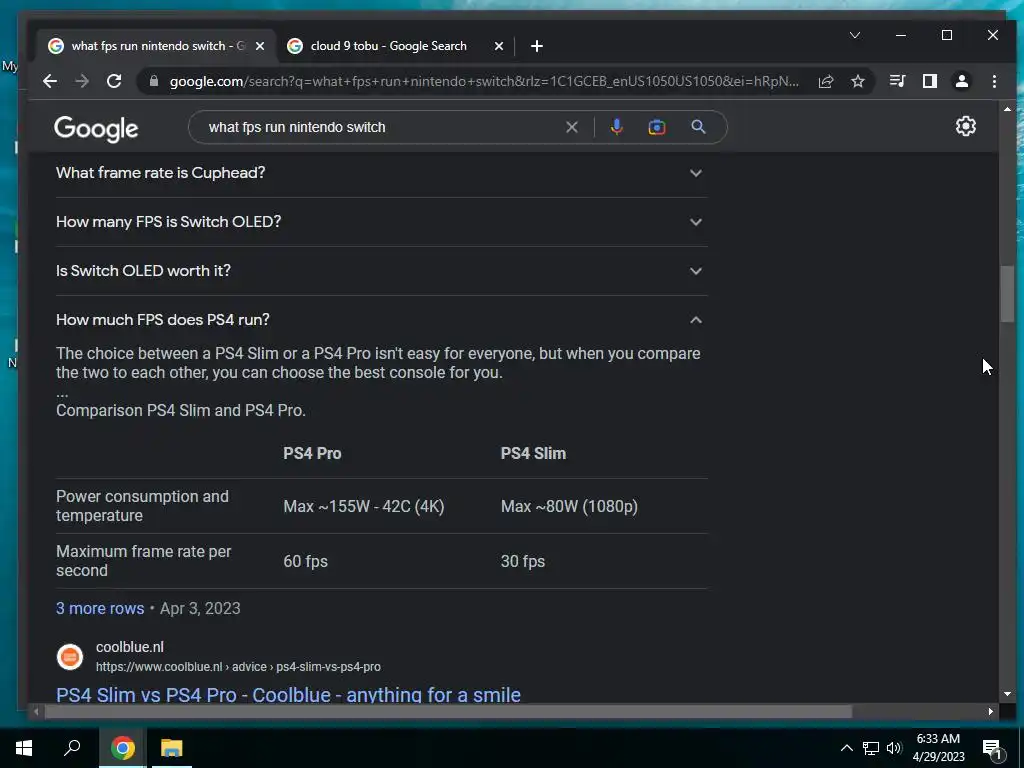Expand 'What frame rate is Cuphead?' question
Viewport: 1024px width, 768px height.
381,173
